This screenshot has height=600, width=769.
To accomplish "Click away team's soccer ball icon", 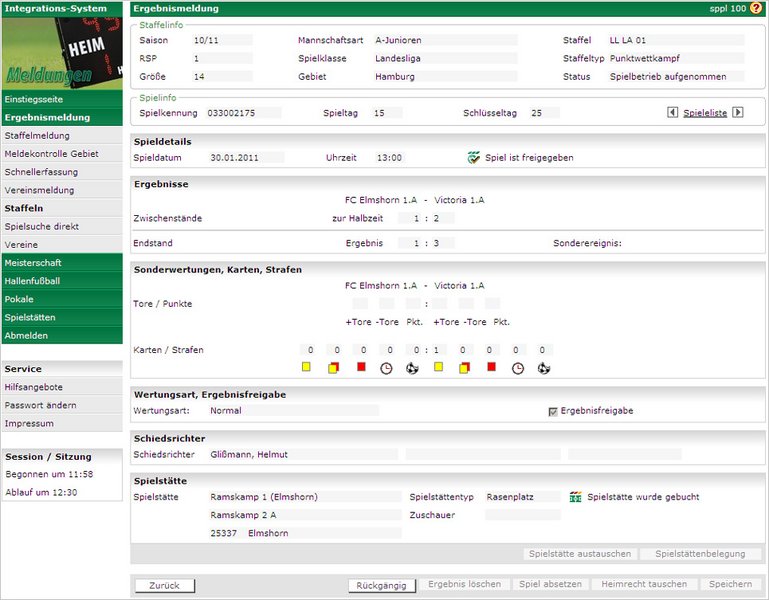I will tap(544, 368).
